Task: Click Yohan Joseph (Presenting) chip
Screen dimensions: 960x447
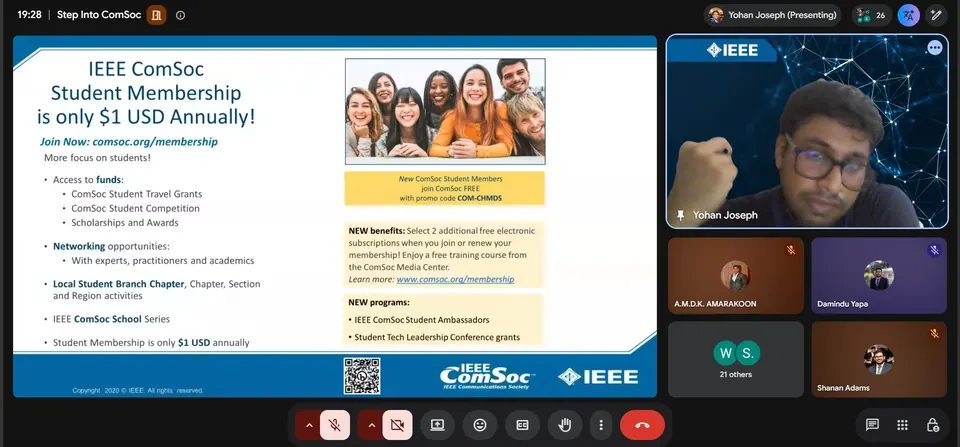Action: point(772,15)
